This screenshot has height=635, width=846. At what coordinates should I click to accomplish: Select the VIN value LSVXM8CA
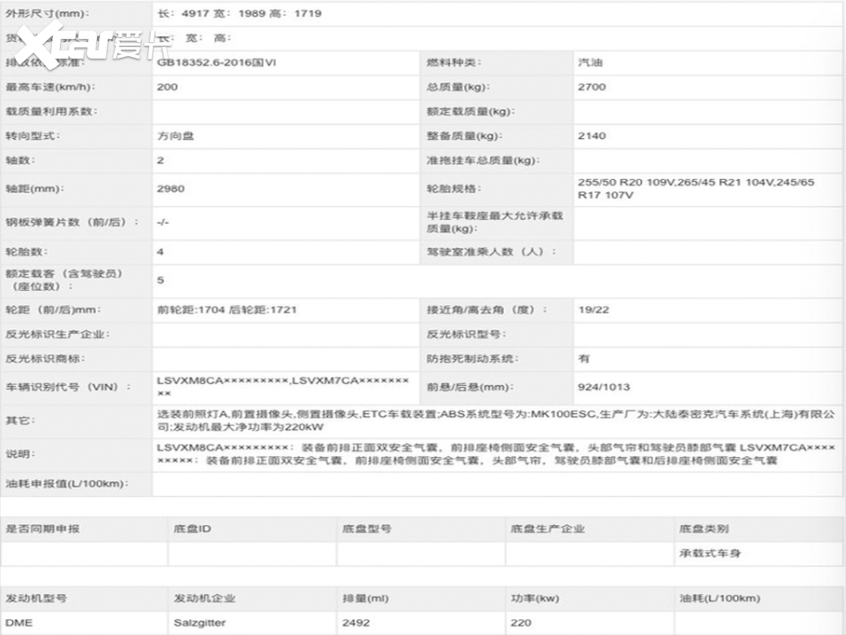(283, 387)
